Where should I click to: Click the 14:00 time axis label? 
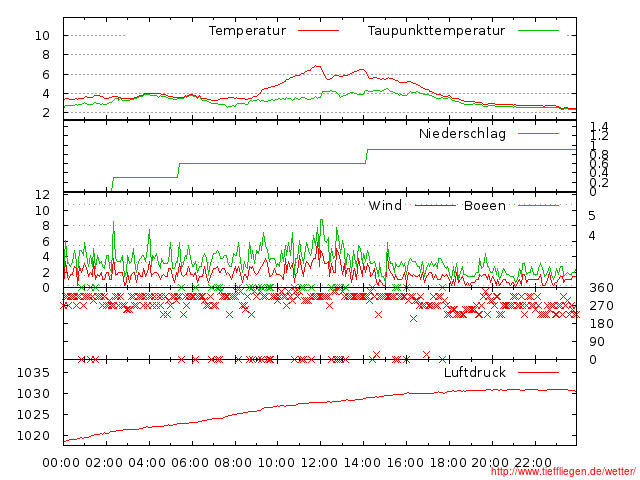(362, 463)
